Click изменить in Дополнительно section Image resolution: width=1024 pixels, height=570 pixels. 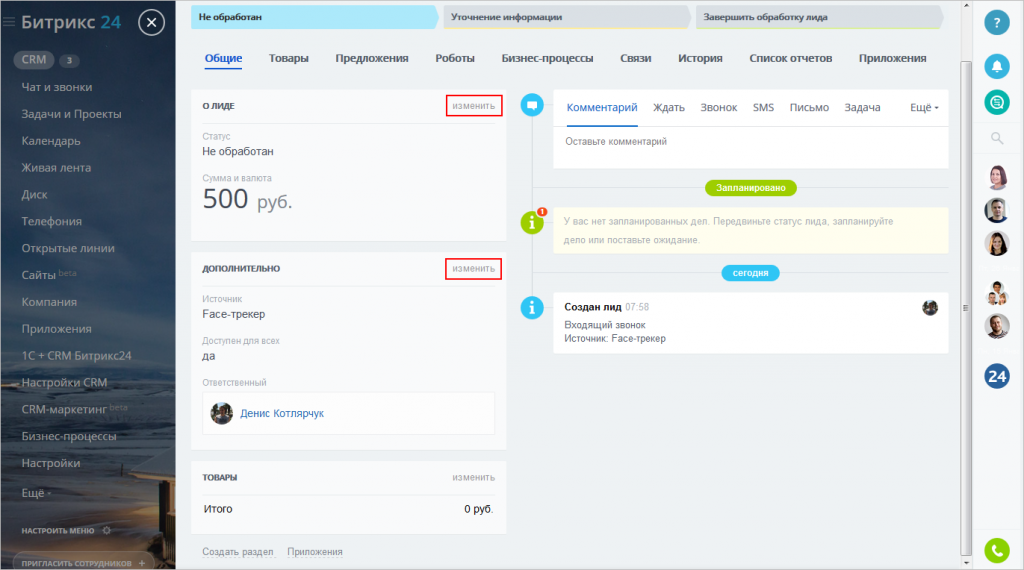tap(473, 268)
